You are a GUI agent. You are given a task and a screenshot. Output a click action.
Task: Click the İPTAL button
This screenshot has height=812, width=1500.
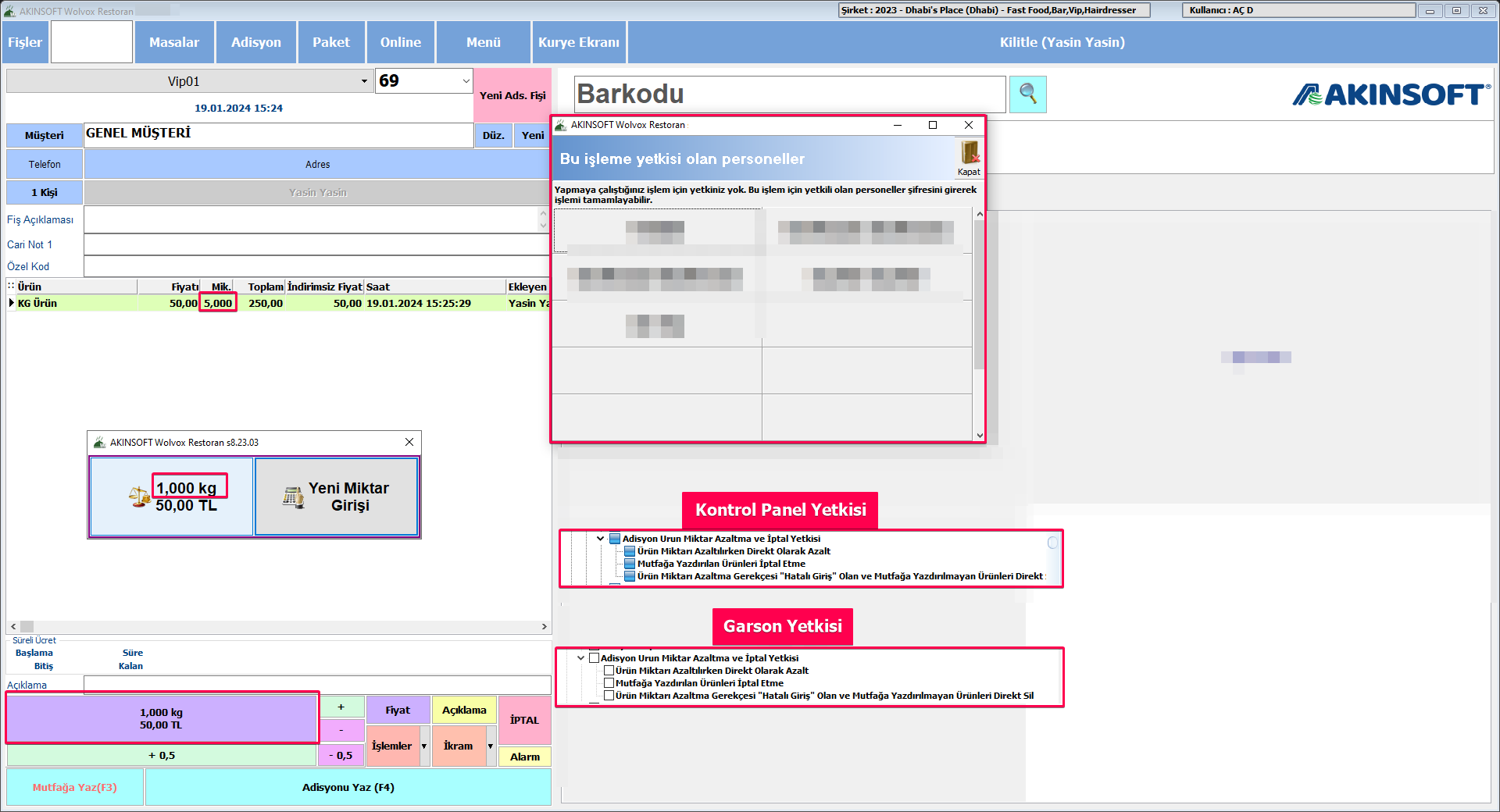pos(524,720)
